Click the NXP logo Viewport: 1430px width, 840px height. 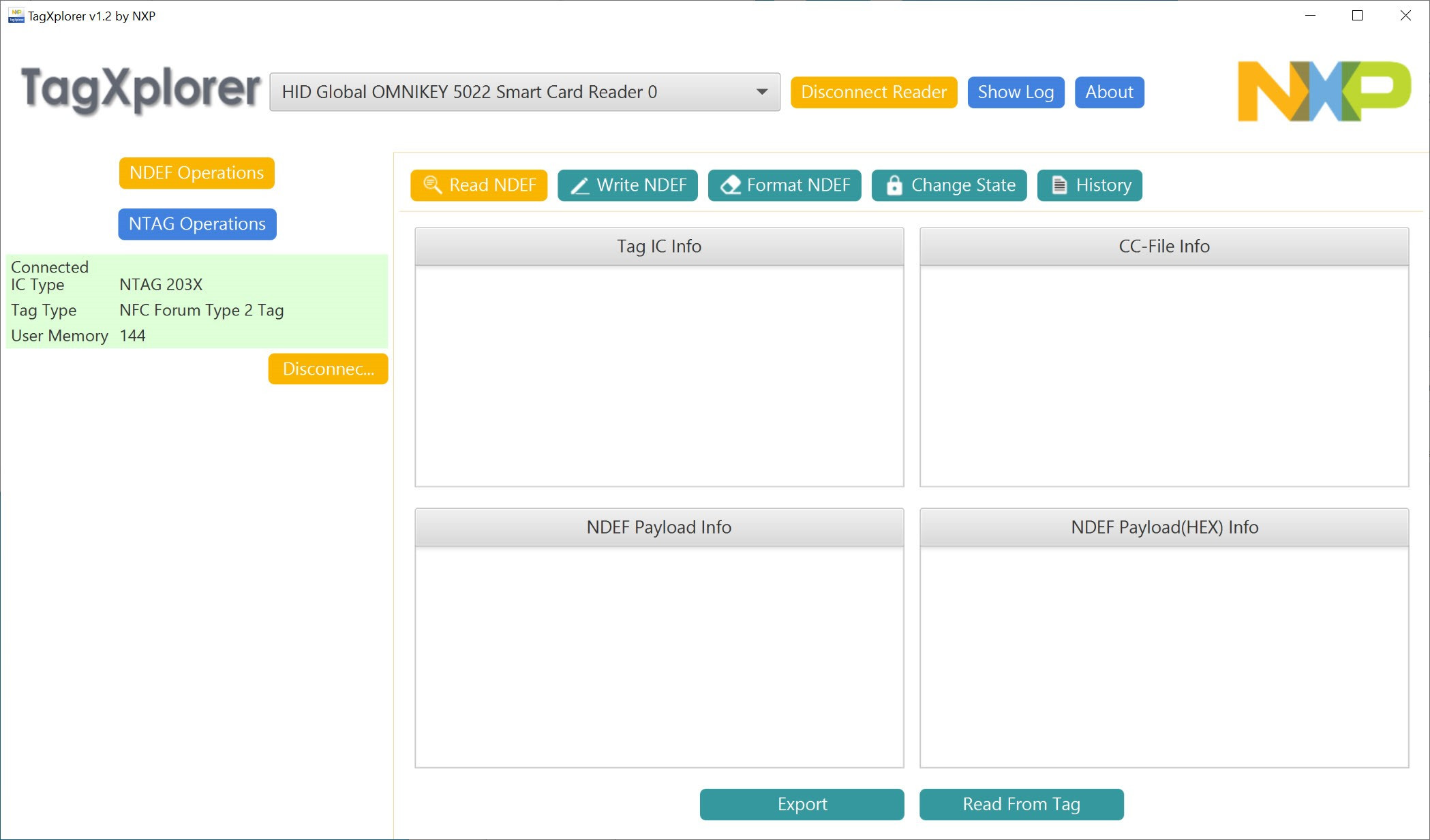[x=1323, y=91]
